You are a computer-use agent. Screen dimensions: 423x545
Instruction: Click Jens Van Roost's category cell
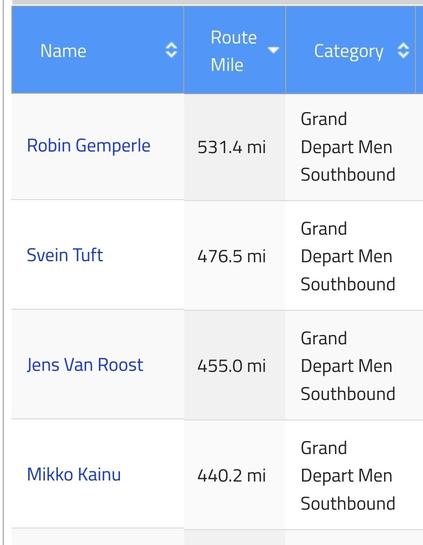[354, 366]
